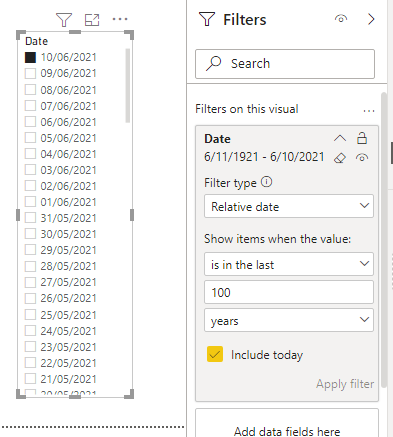Click the 27/05/2021 date text
Screen dimensions: 393x437
(x=68, y=282)
